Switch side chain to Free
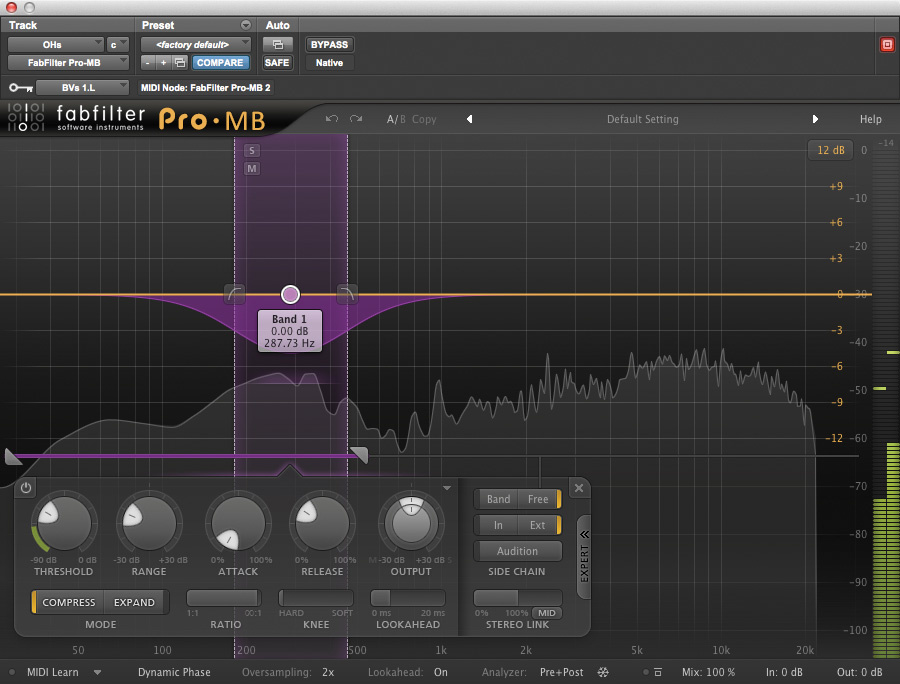 538,499
